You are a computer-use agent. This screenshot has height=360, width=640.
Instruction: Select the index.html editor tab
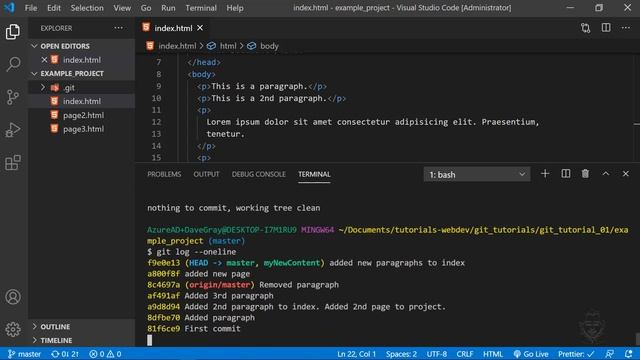[x=173, y=28]
